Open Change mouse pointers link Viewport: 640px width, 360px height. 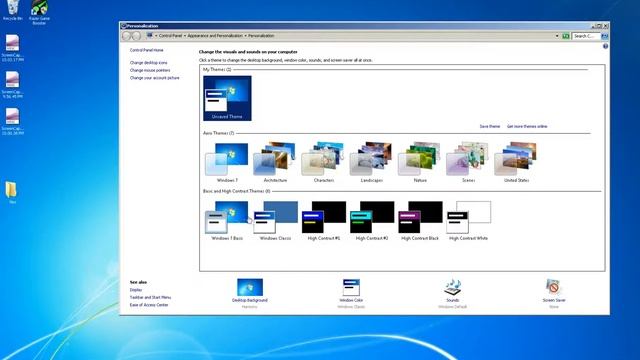(150, 70)
